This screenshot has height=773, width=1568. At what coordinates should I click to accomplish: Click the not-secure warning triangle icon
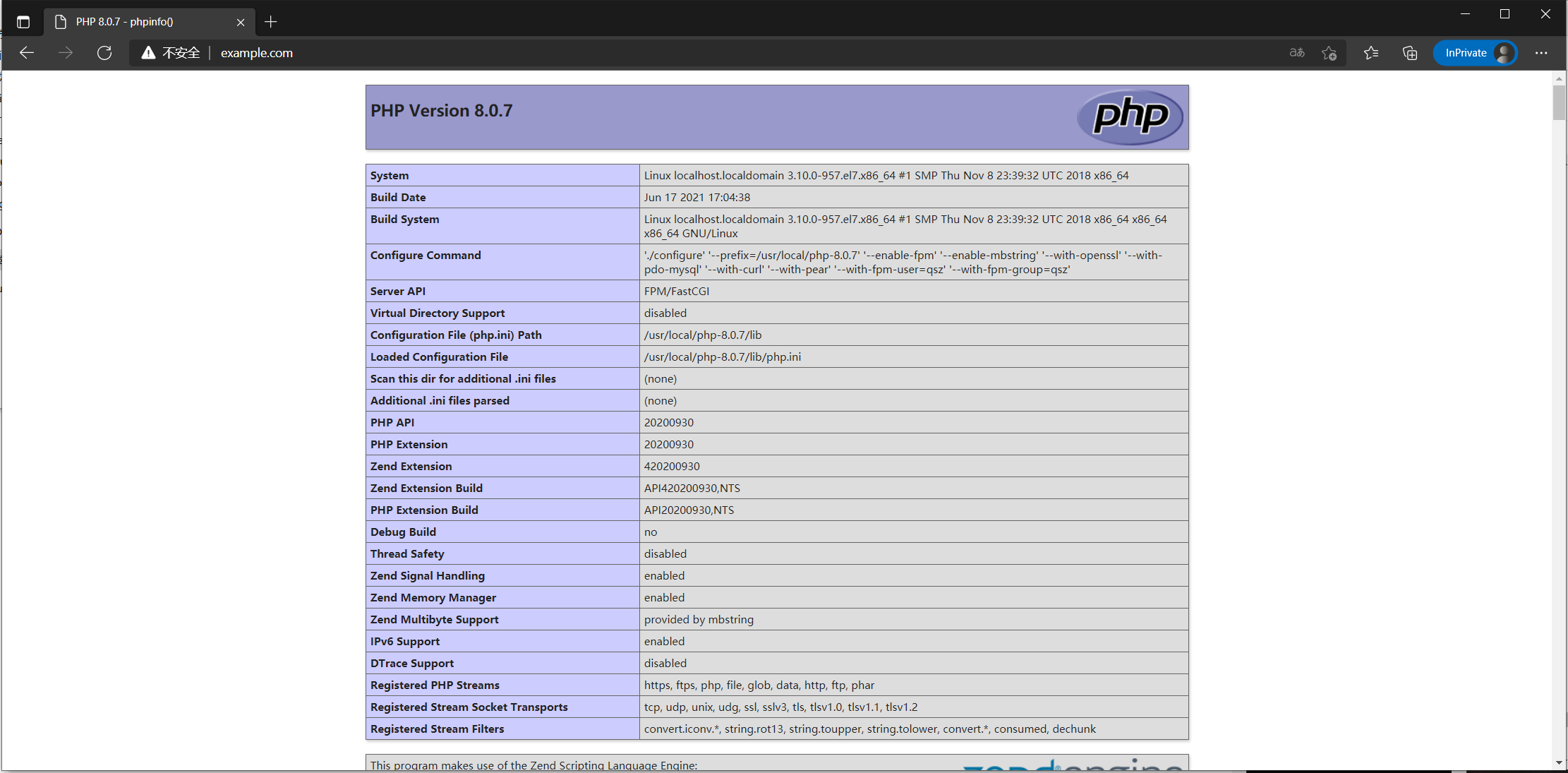[148, 53]
